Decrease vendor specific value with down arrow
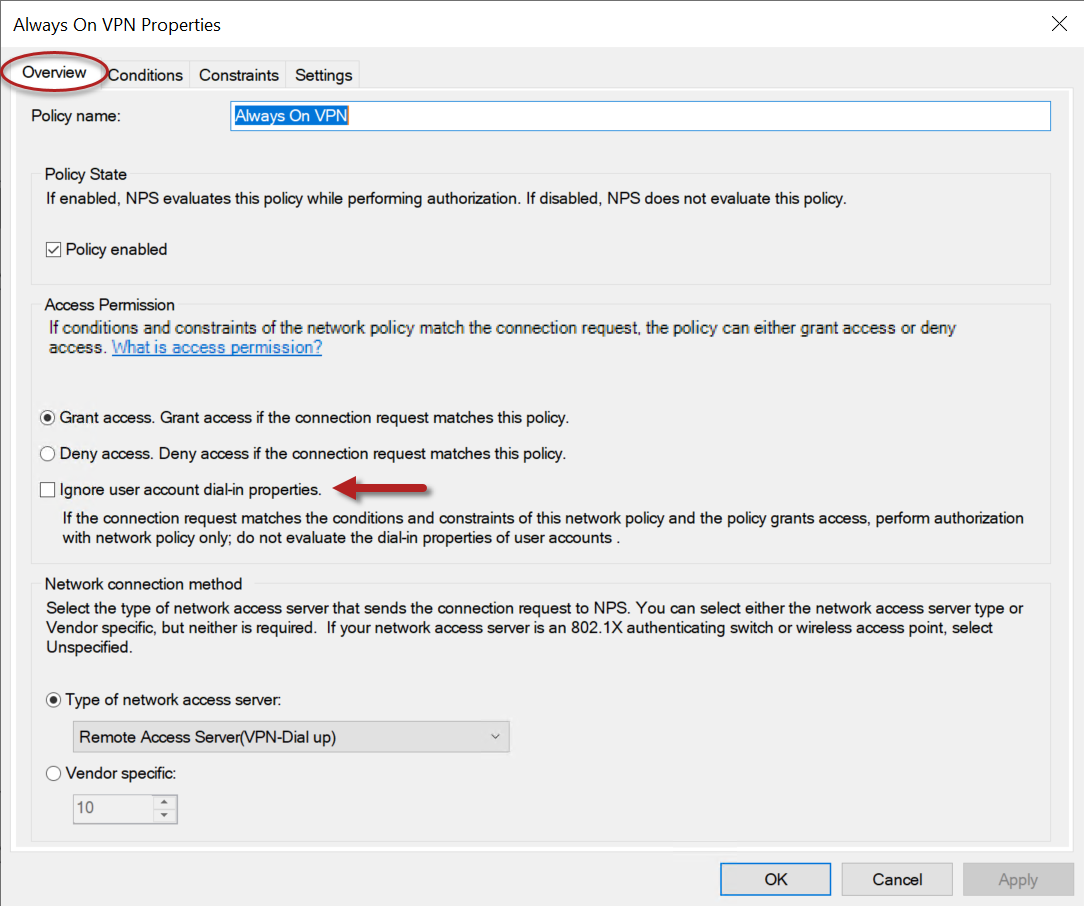 click(165, 815)
